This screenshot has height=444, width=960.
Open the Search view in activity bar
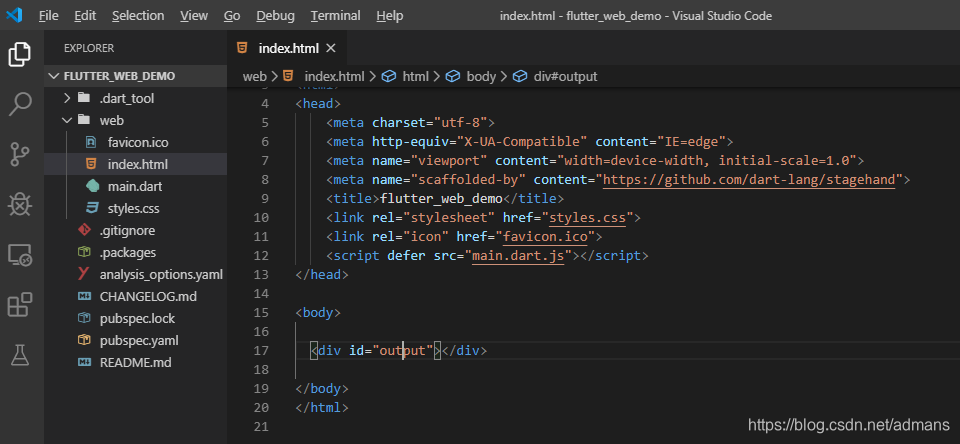tap(20, 104)
